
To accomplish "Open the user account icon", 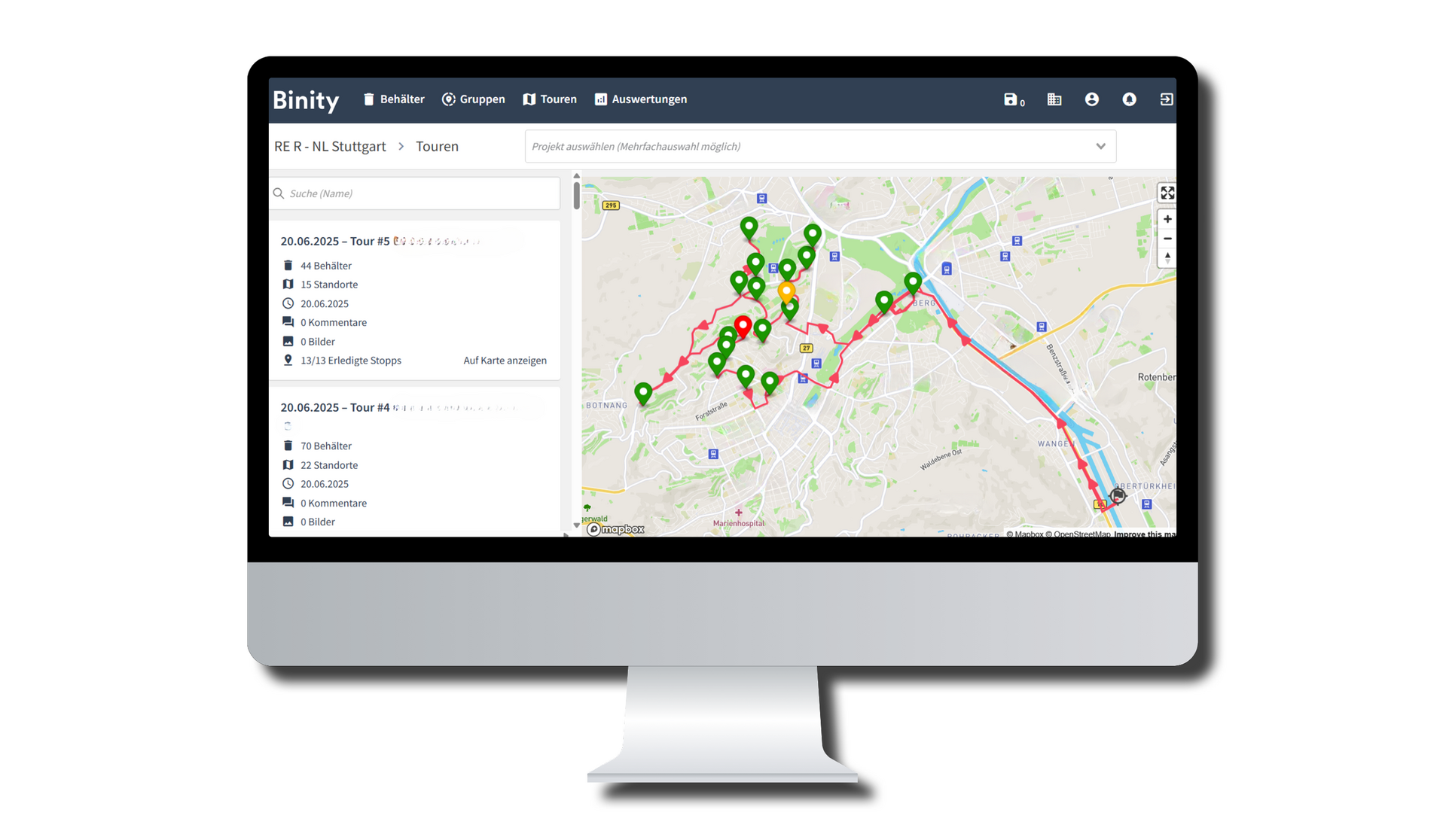I will [x=1091, y=99].
